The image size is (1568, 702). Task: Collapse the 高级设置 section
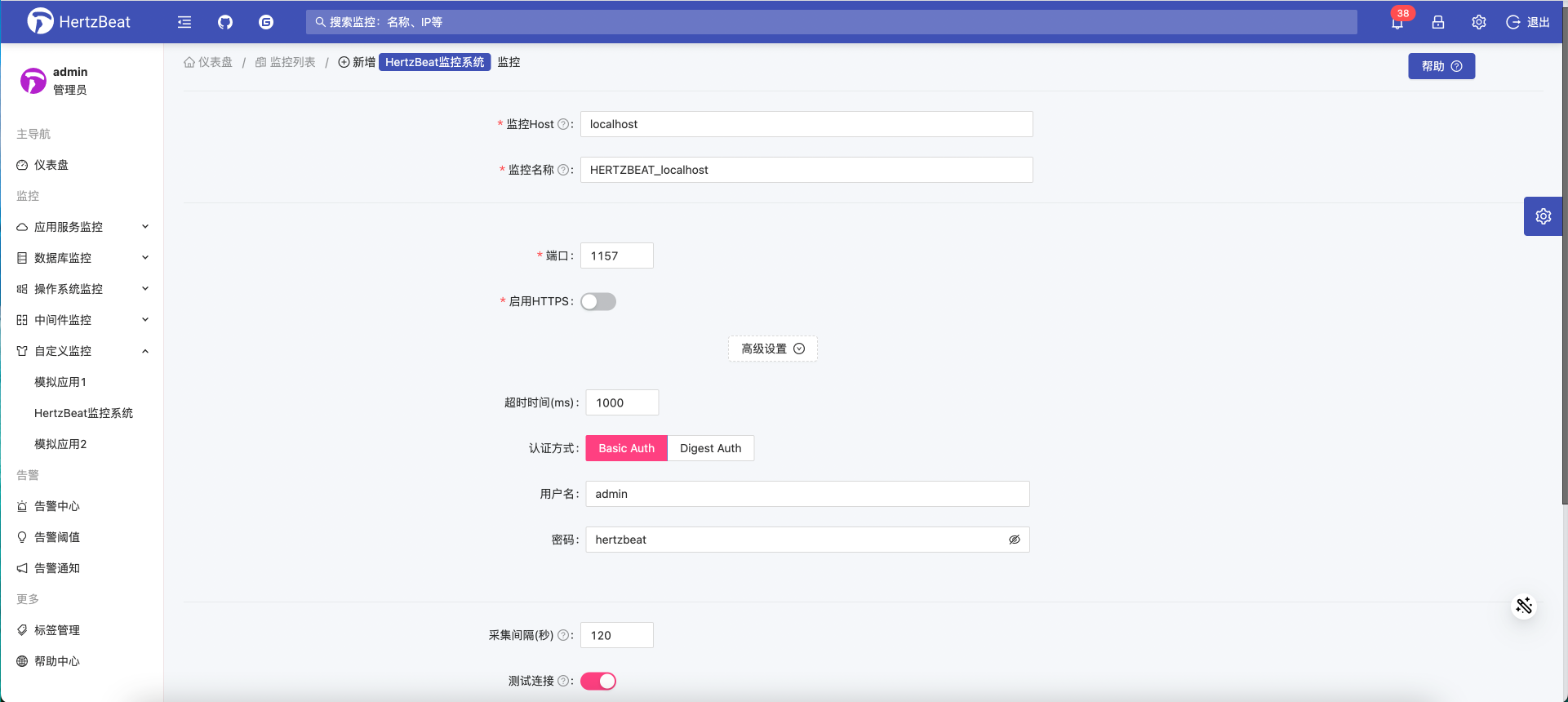click(772, 349)
